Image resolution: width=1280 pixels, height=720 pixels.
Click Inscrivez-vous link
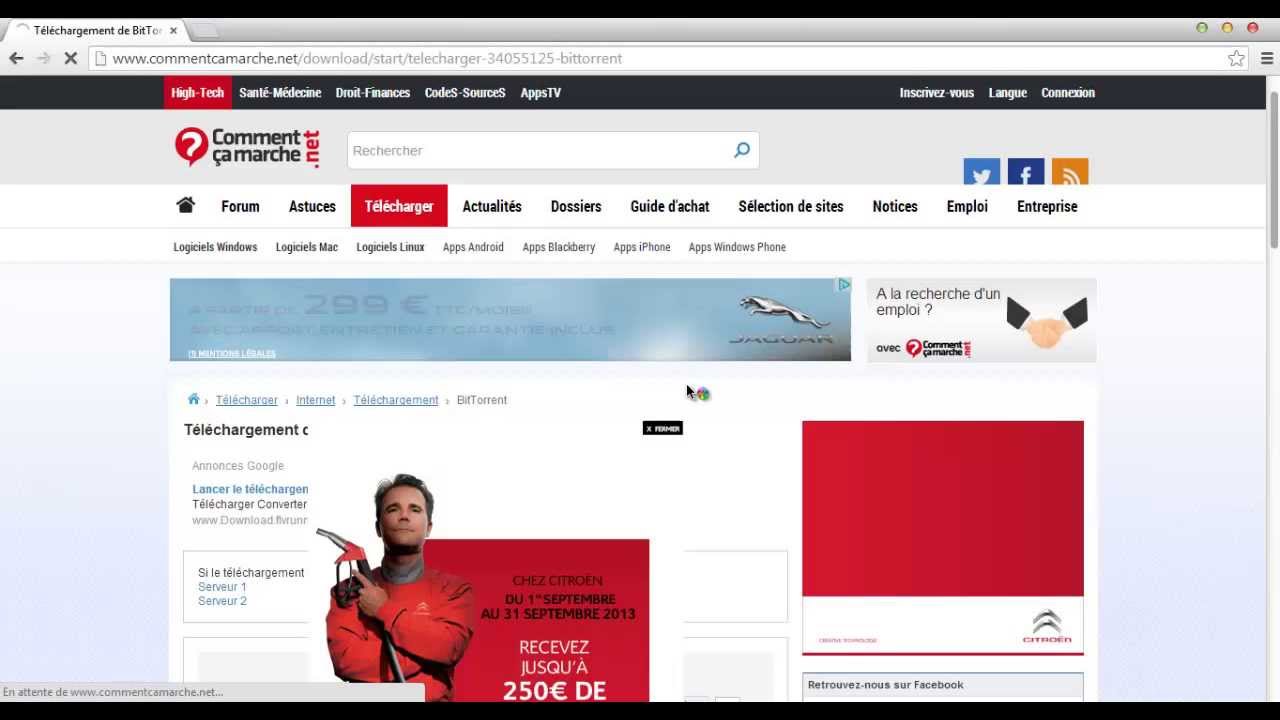[936, 92]
